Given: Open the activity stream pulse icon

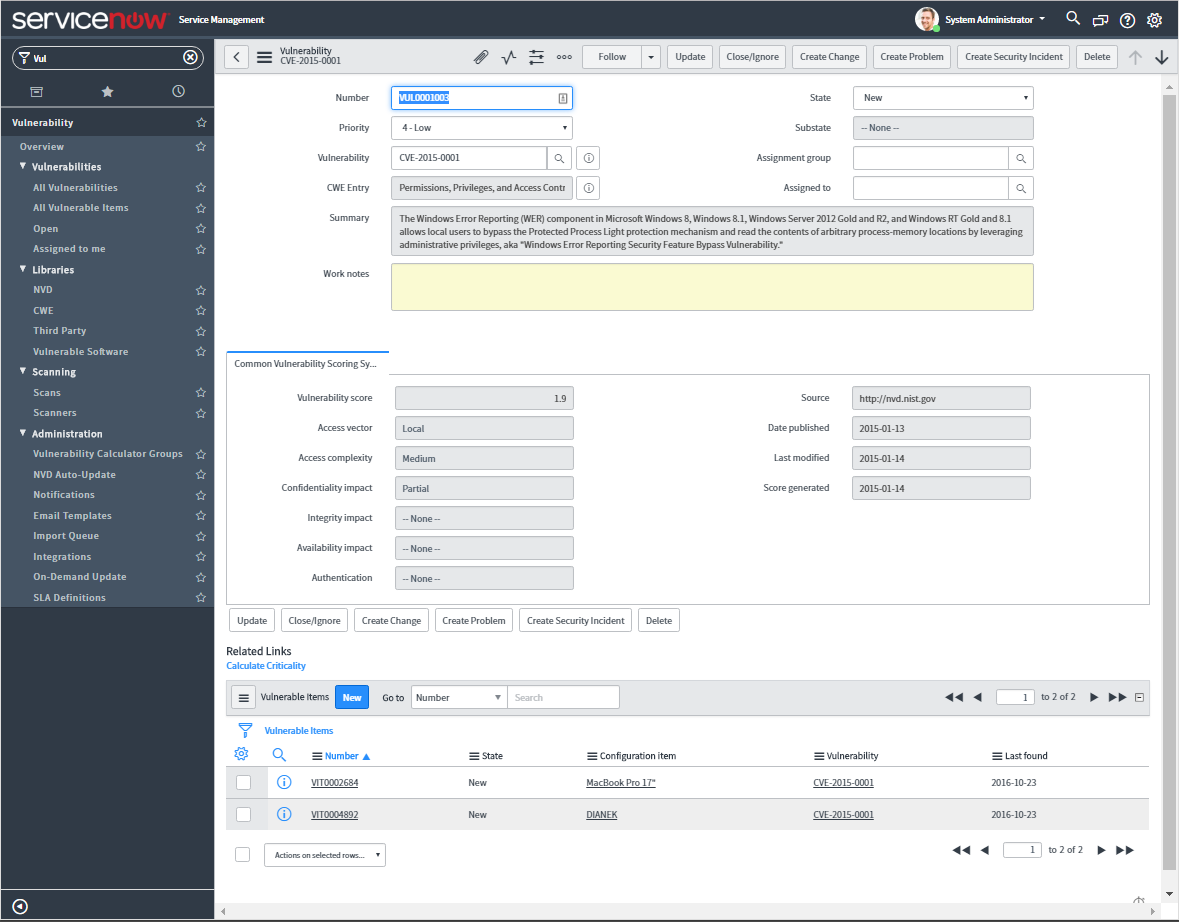Looking at the screenshot, I should click(x=509, y=57).
